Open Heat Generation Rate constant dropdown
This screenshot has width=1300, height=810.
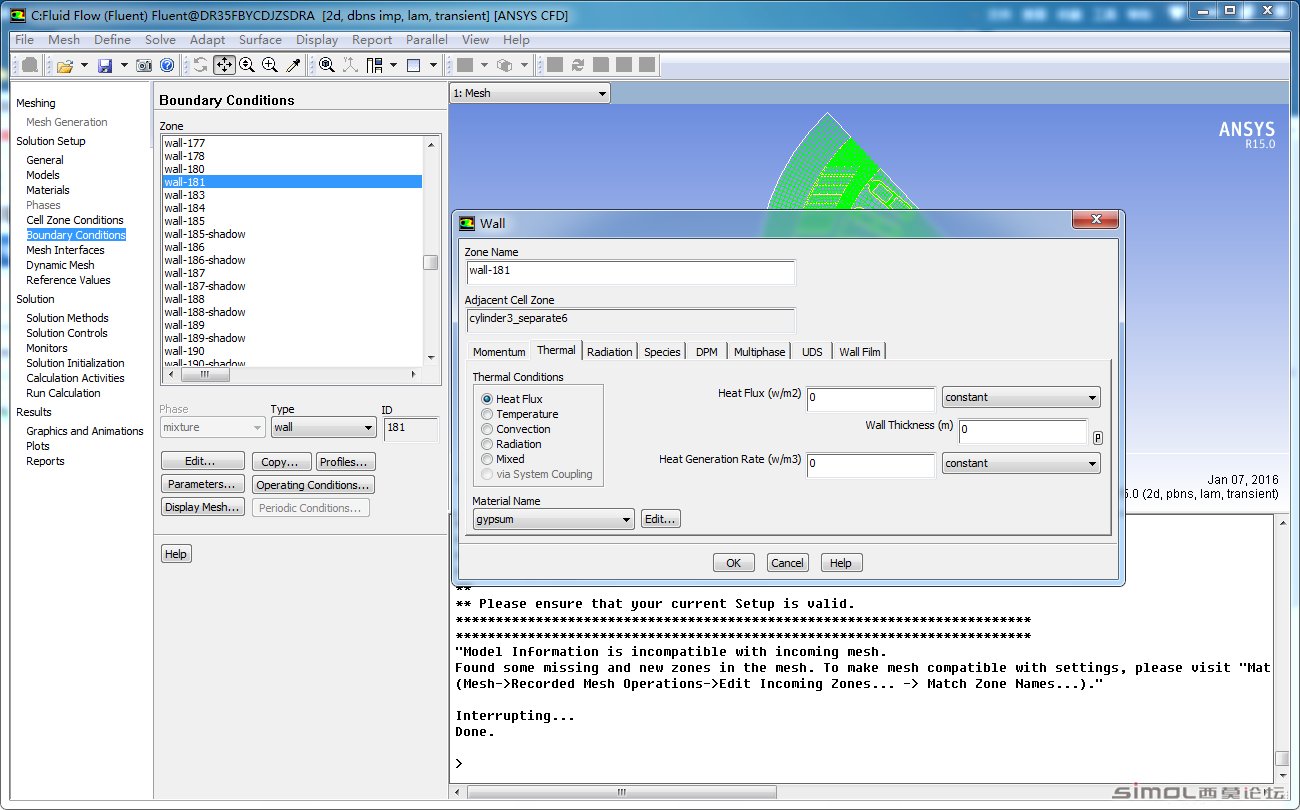tap(1021, 463)
